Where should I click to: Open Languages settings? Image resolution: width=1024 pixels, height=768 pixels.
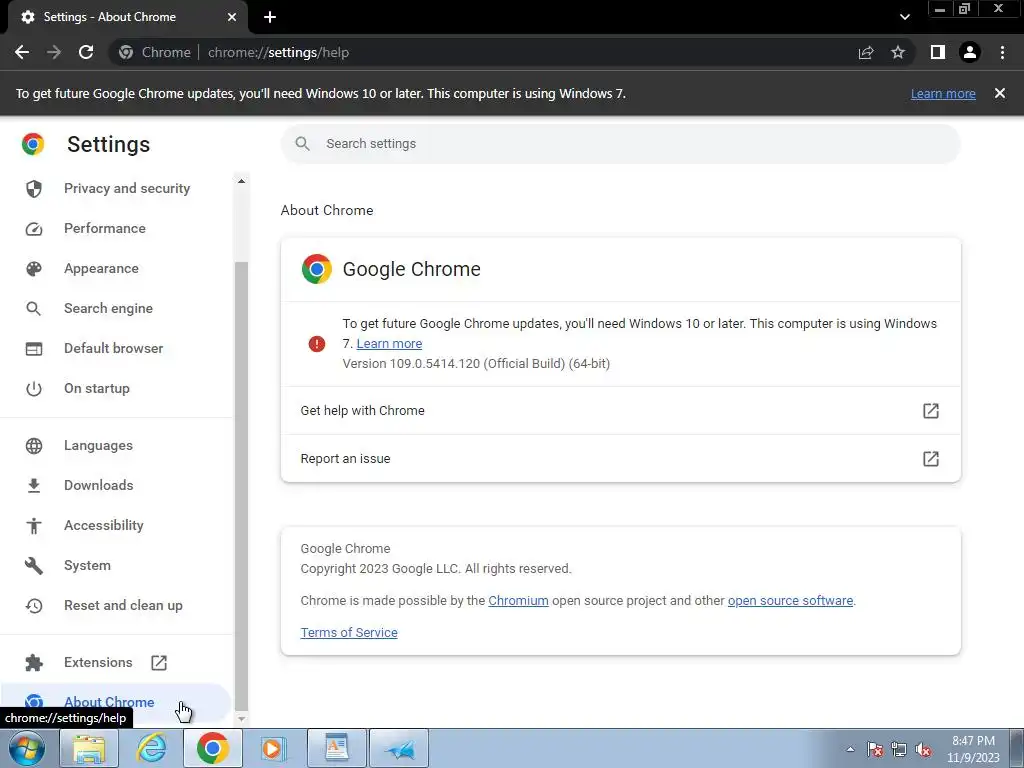[116, 445]
